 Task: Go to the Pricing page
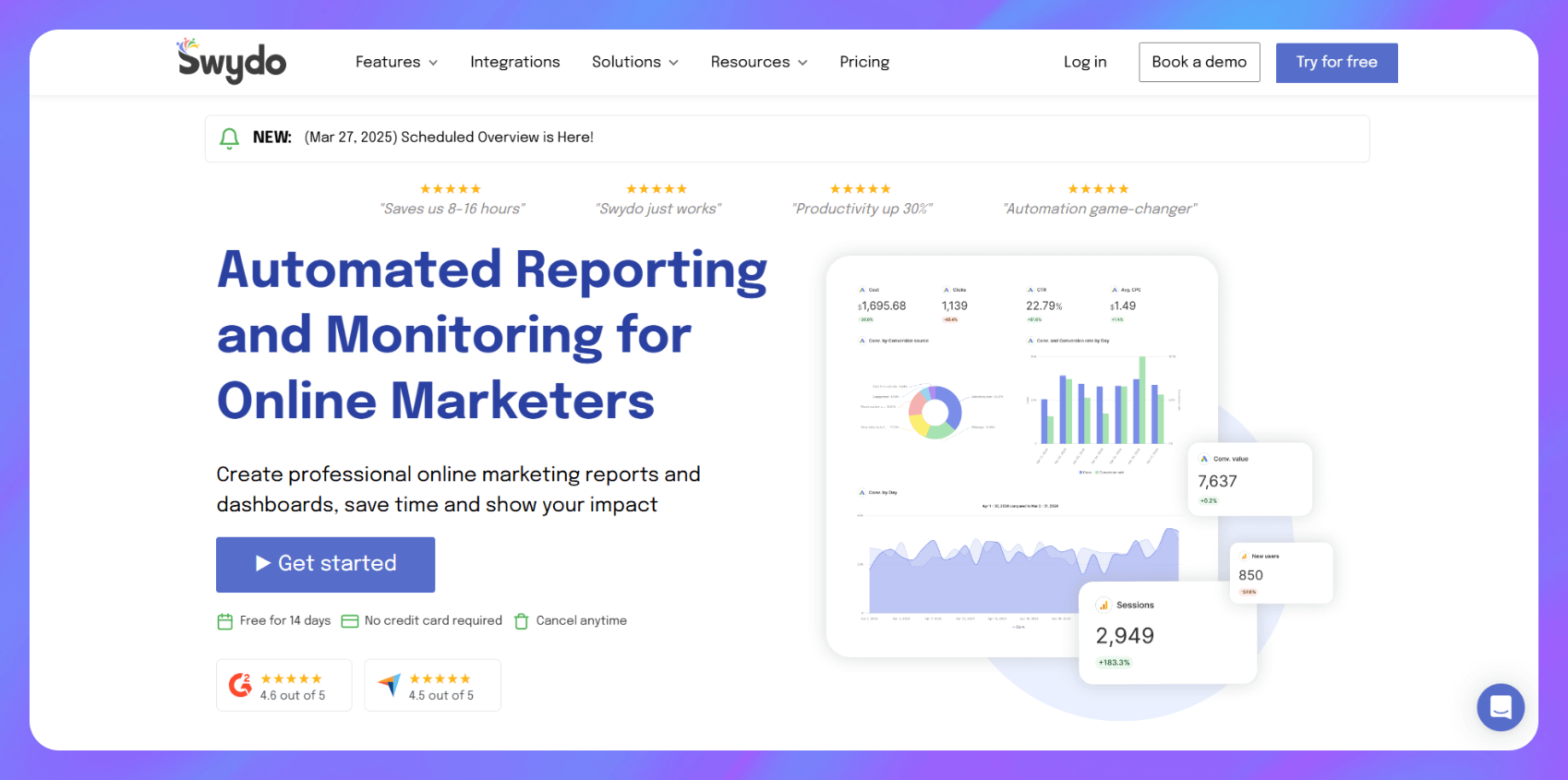pyautogui.click(x=864, y=62)
